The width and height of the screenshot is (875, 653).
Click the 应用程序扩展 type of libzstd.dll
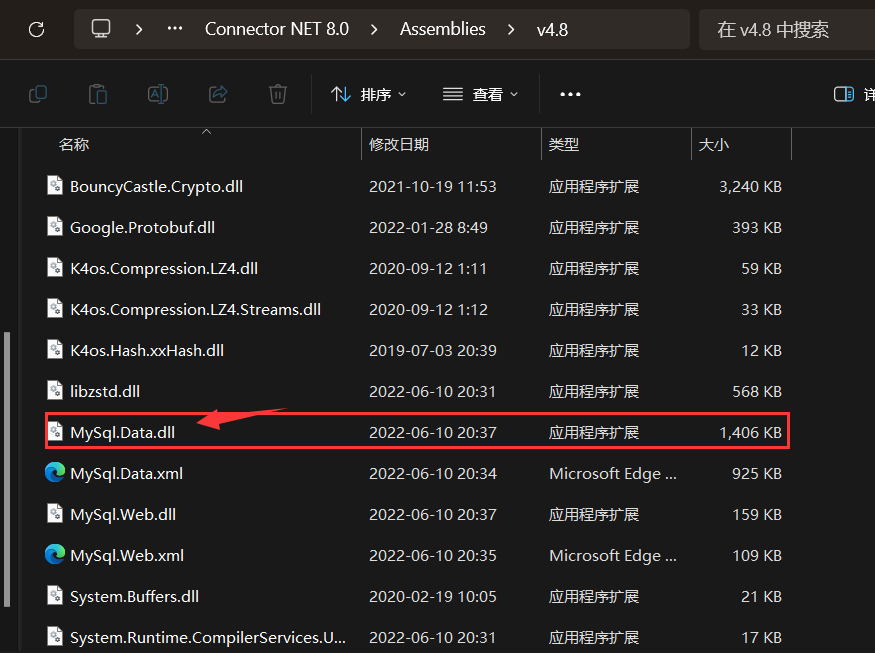point(594,392)
